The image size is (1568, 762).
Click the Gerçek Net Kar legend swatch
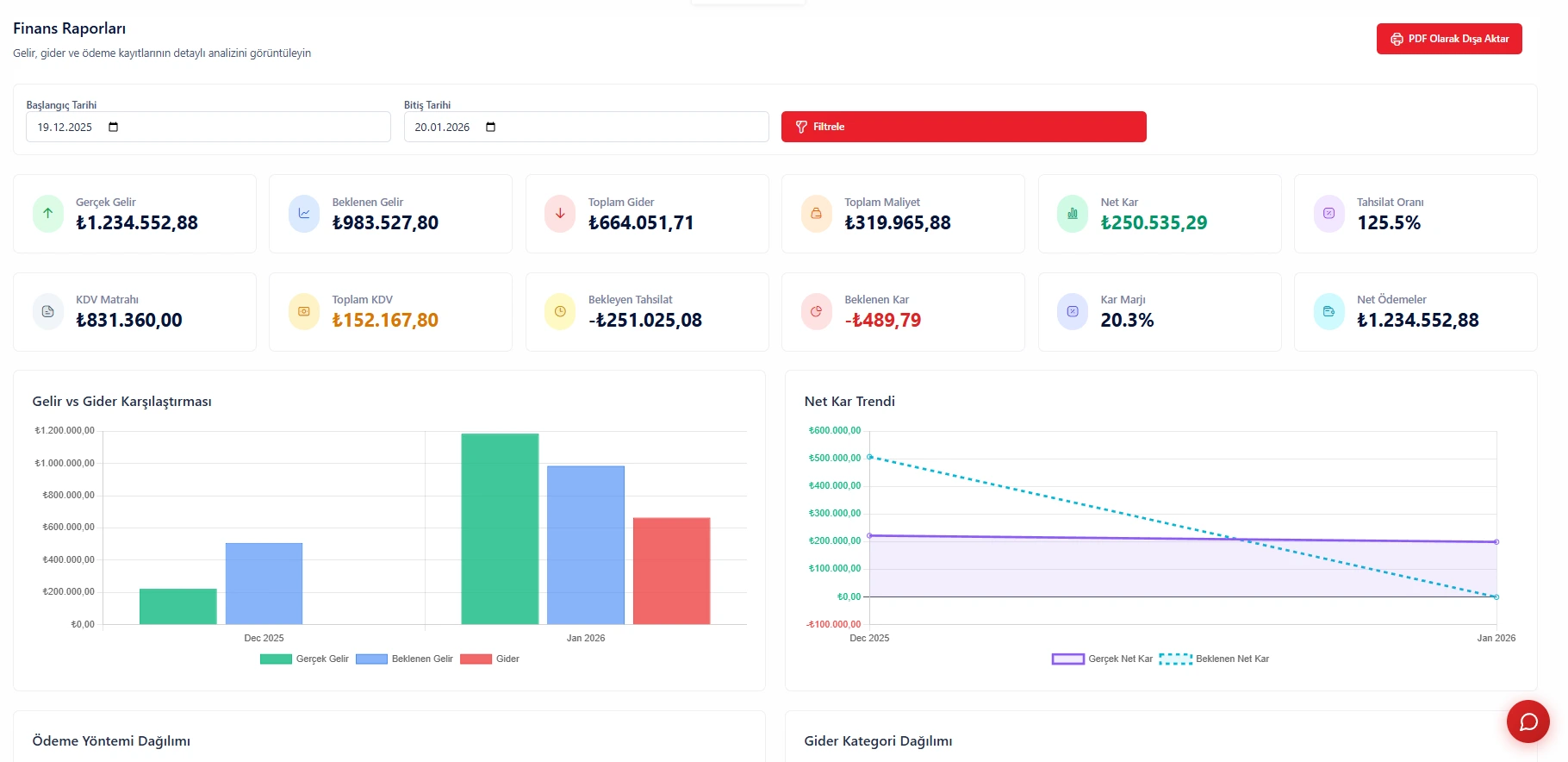pyautogui.click(x=1067, y=659)
